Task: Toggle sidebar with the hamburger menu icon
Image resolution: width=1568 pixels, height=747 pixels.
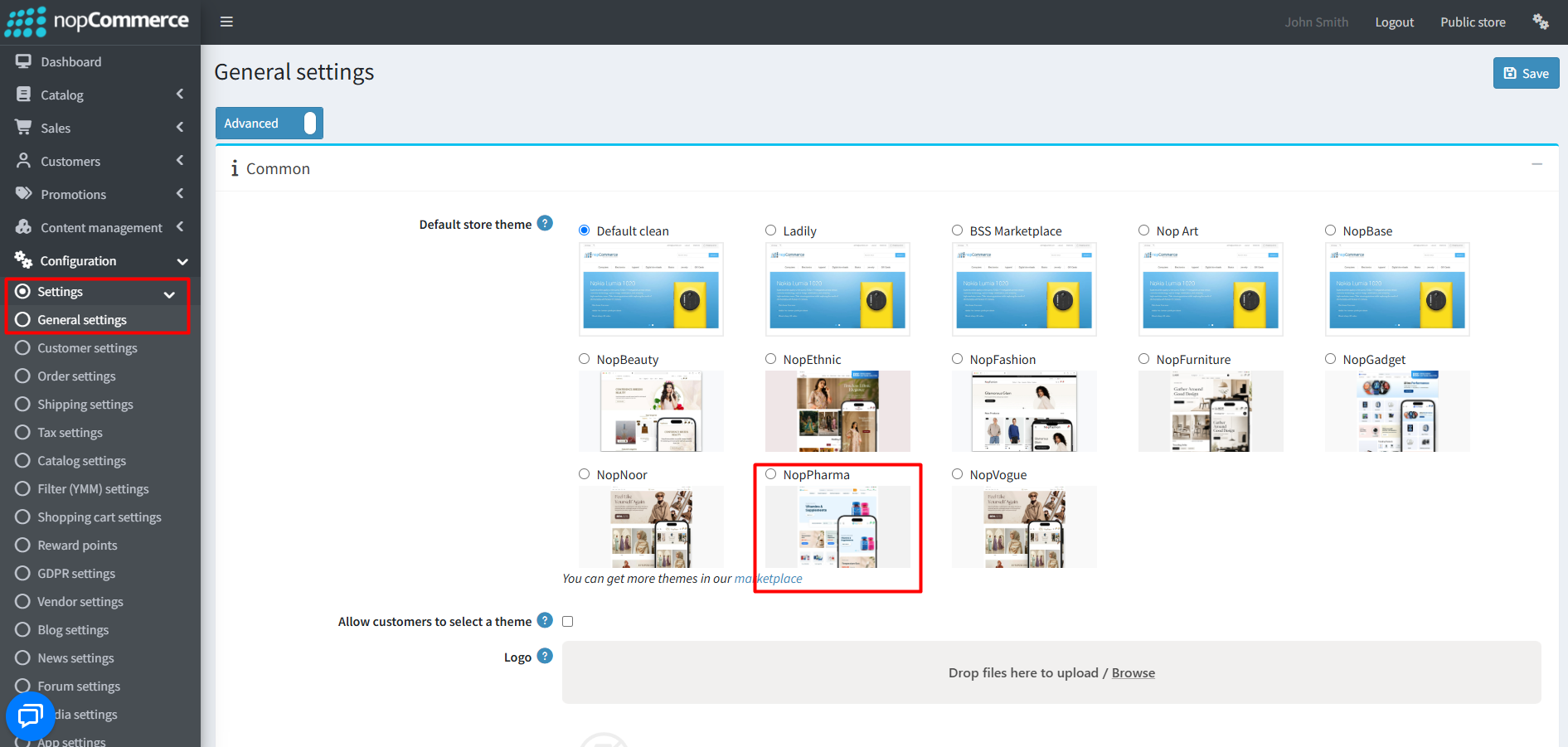Action: (226, 22)
